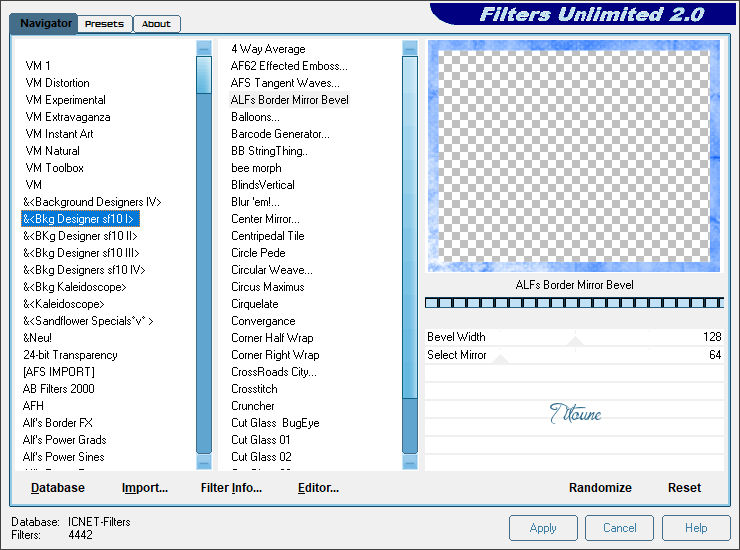Image resolution: width=740 pixels, height=550 pixels.
Task: Choose Barcode Generator... filter
Action: pos(280,134)
